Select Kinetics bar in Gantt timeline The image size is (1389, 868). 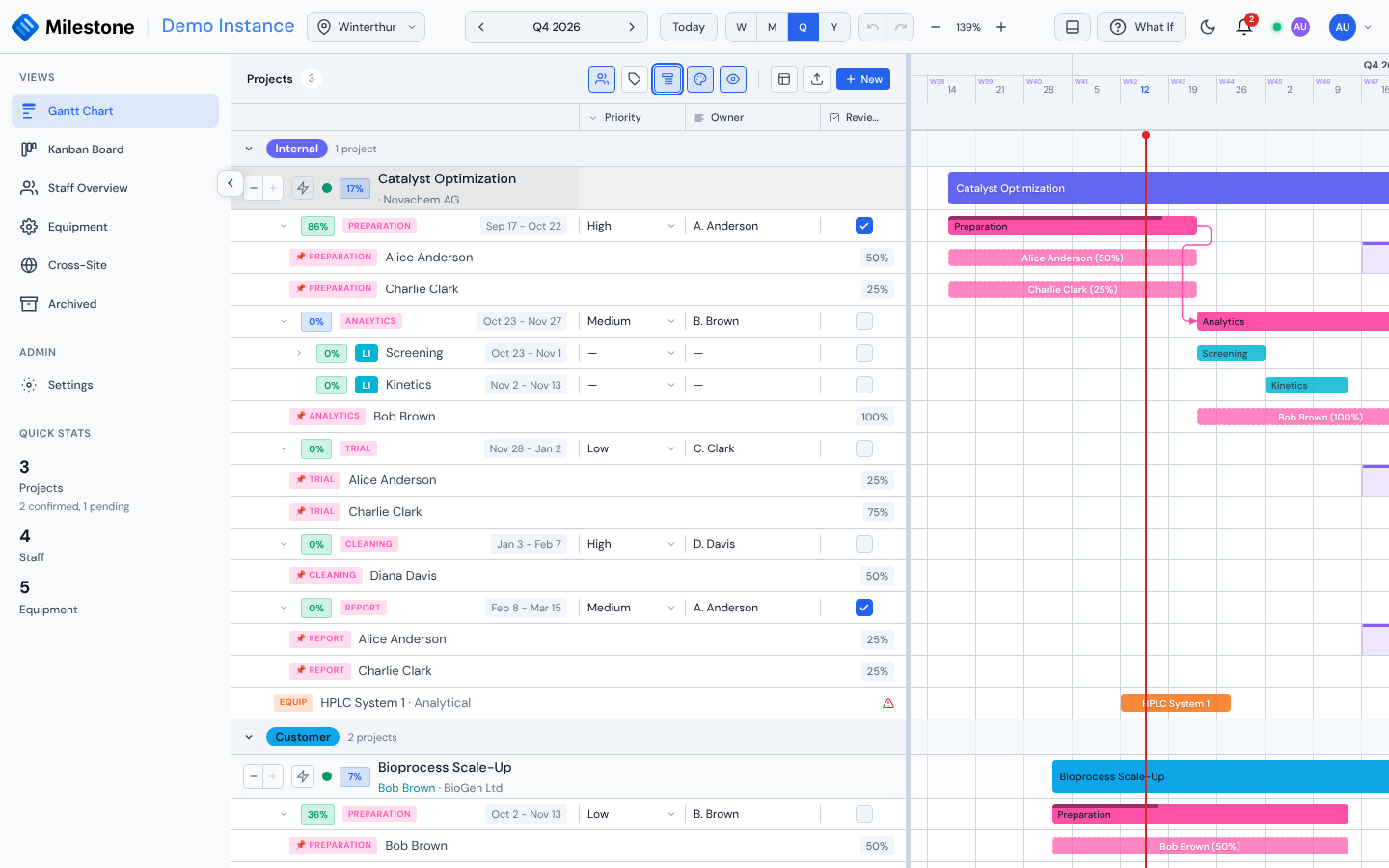(1307, 385)
